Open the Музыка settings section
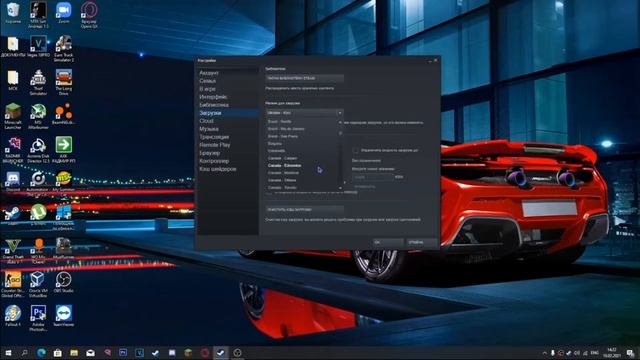Screen dimensions: 640x360 tap(209, 129)
